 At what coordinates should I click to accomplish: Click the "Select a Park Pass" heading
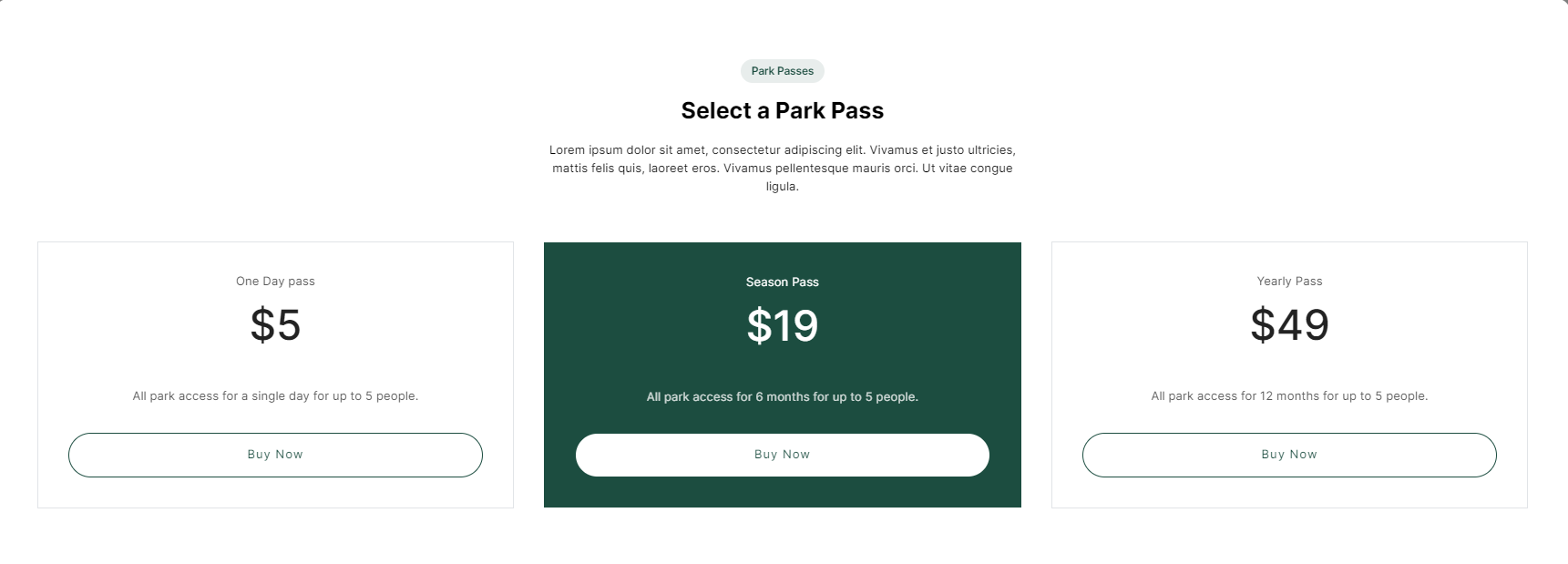pyautogui.click(x=782, y=111)
